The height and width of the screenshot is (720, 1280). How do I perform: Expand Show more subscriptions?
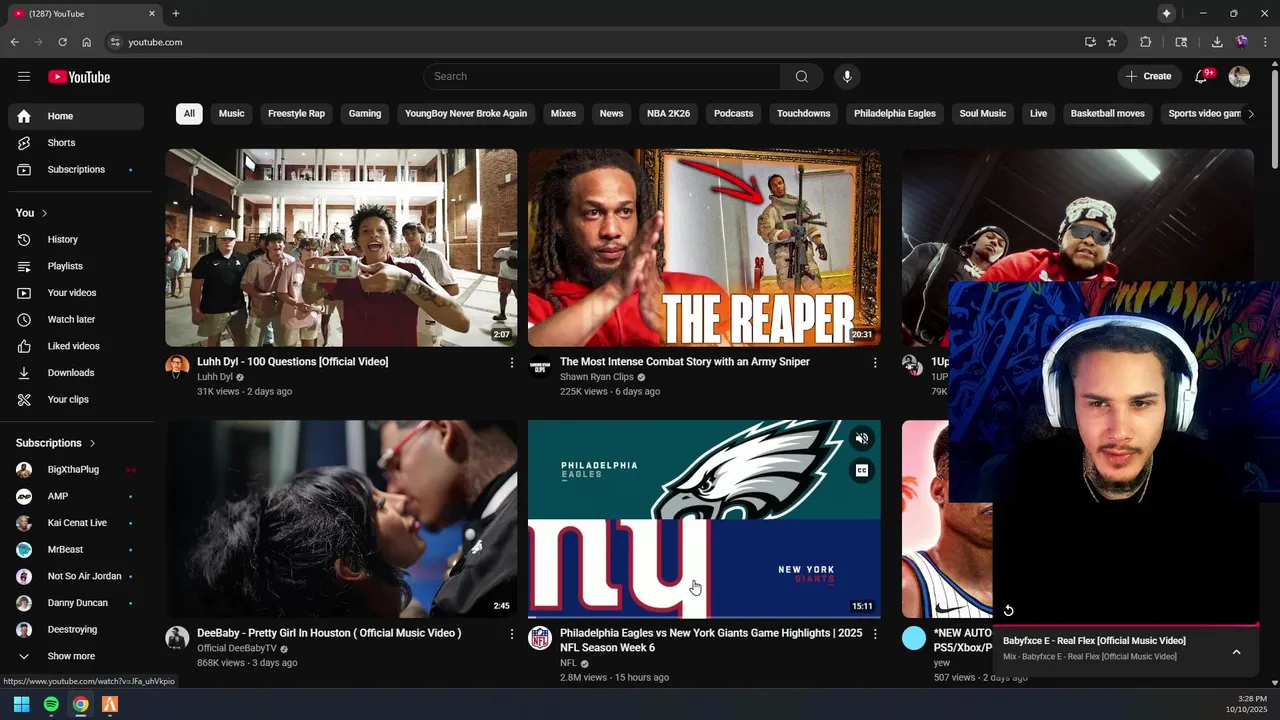pos(76,656)
